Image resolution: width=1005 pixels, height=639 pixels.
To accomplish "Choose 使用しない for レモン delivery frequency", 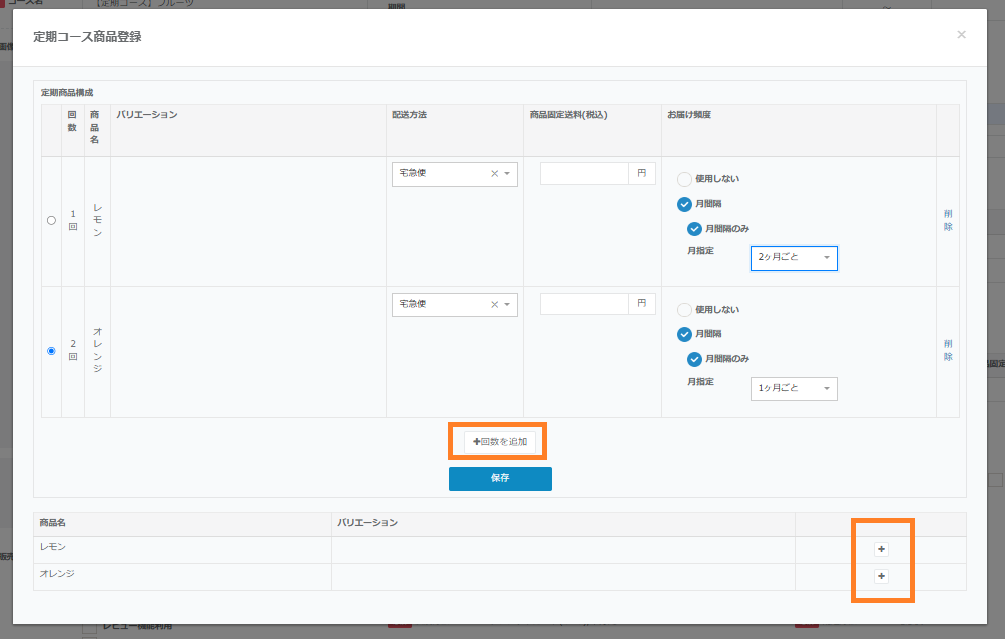I will 684,179.
